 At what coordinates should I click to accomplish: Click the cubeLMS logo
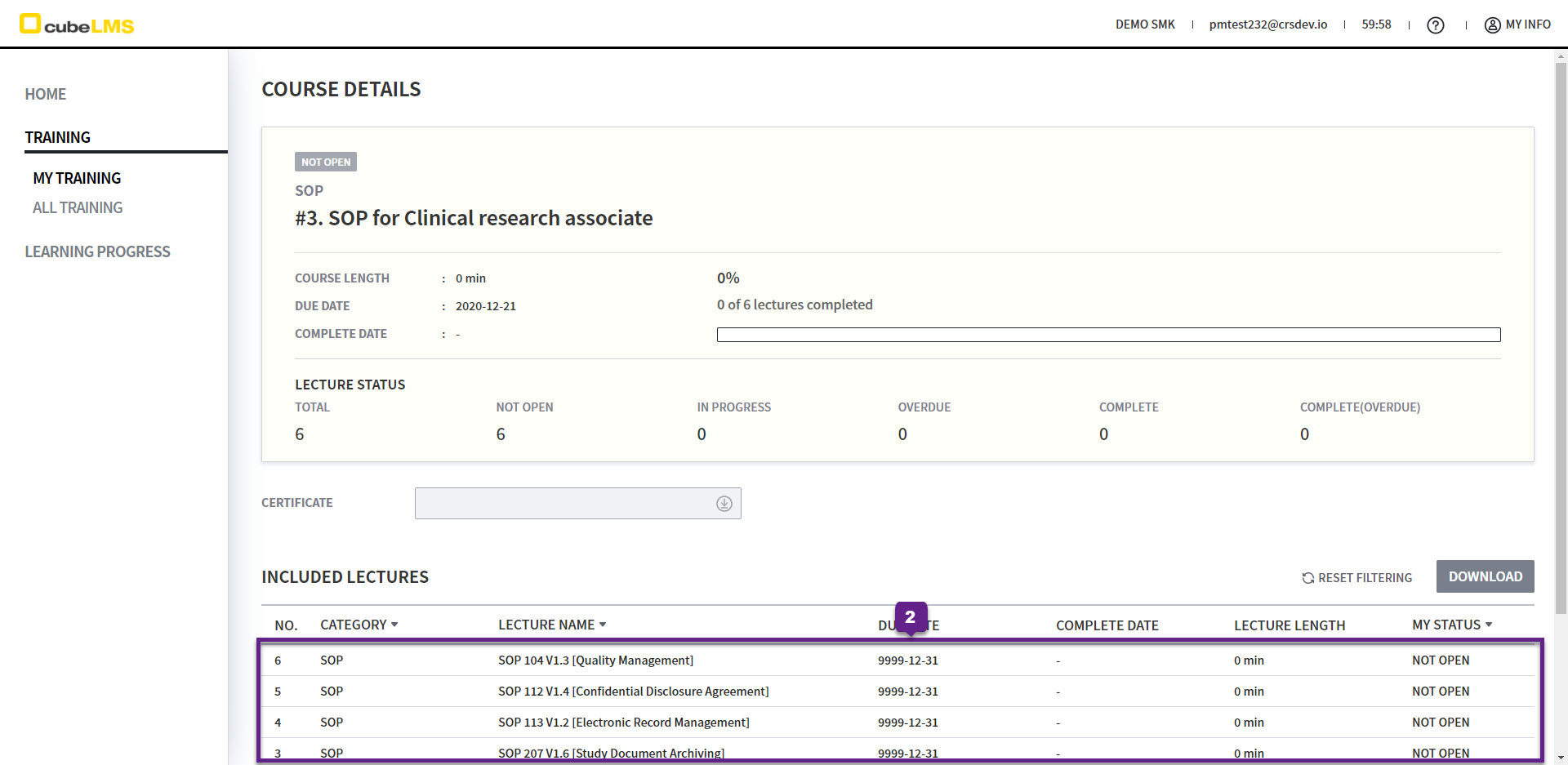pos(77,24)
